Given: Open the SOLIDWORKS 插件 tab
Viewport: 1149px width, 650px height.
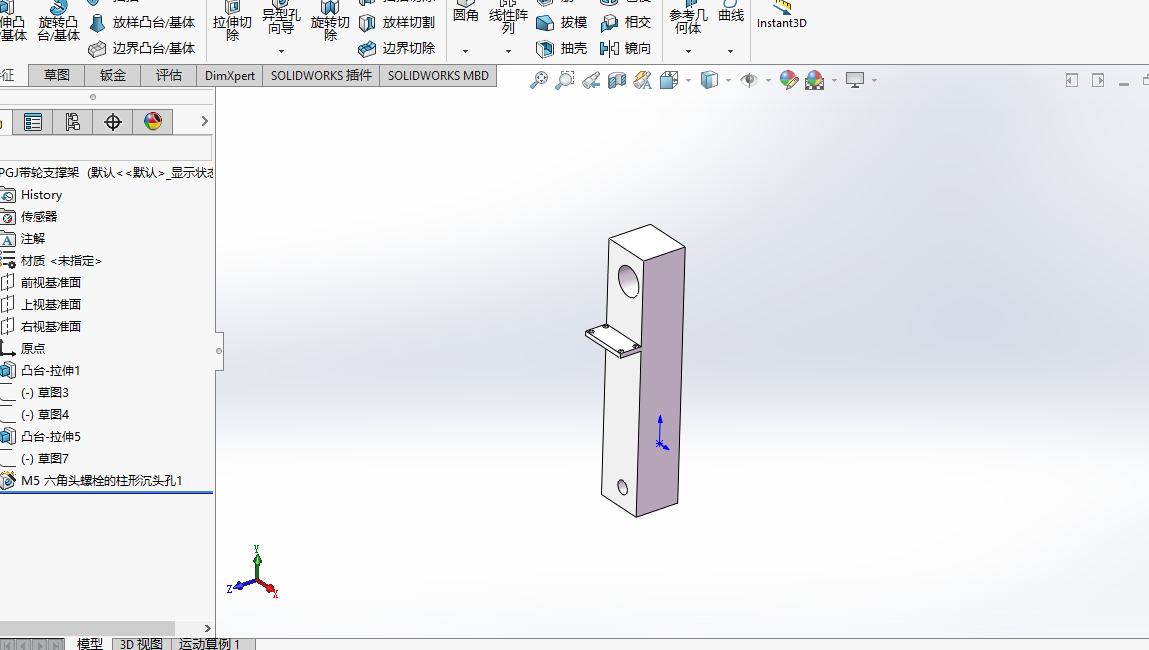Looking at the screenshot, I should [x=321, y=75].
